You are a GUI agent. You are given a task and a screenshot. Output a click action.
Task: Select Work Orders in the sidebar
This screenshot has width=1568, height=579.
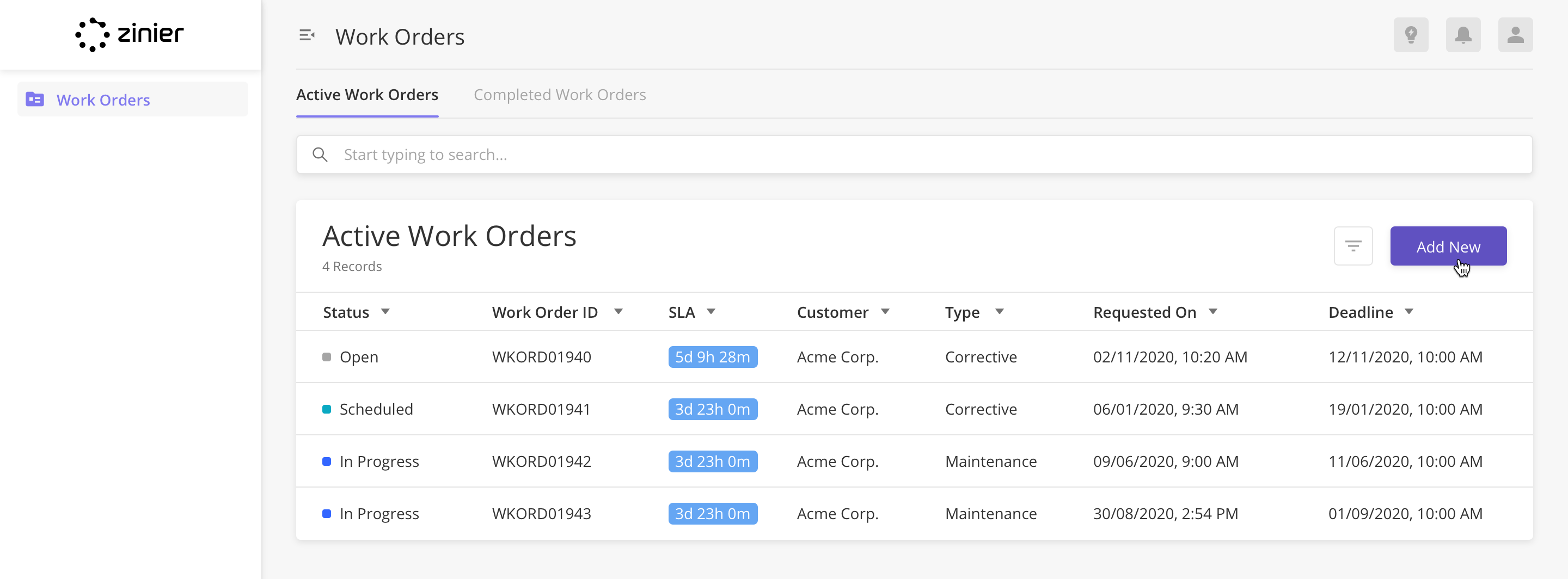[133, 99]
